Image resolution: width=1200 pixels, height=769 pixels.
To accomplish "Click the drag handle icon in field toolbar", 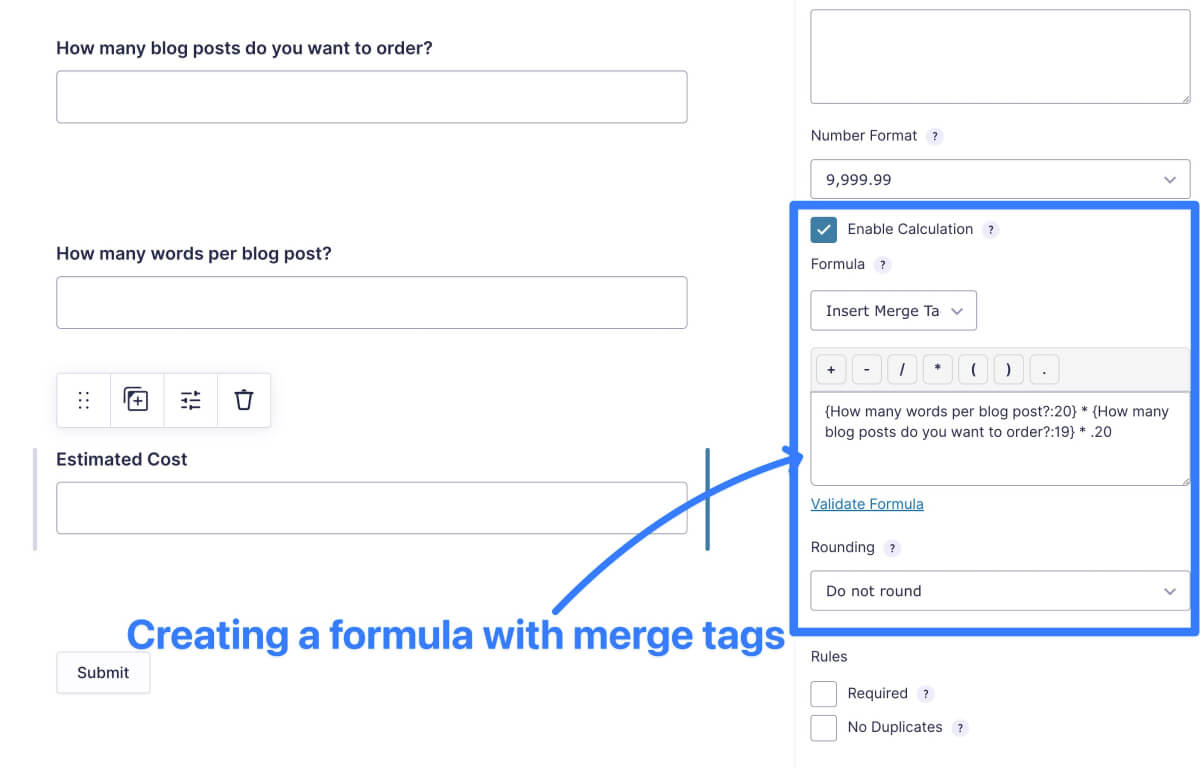I will click(84, 400).
